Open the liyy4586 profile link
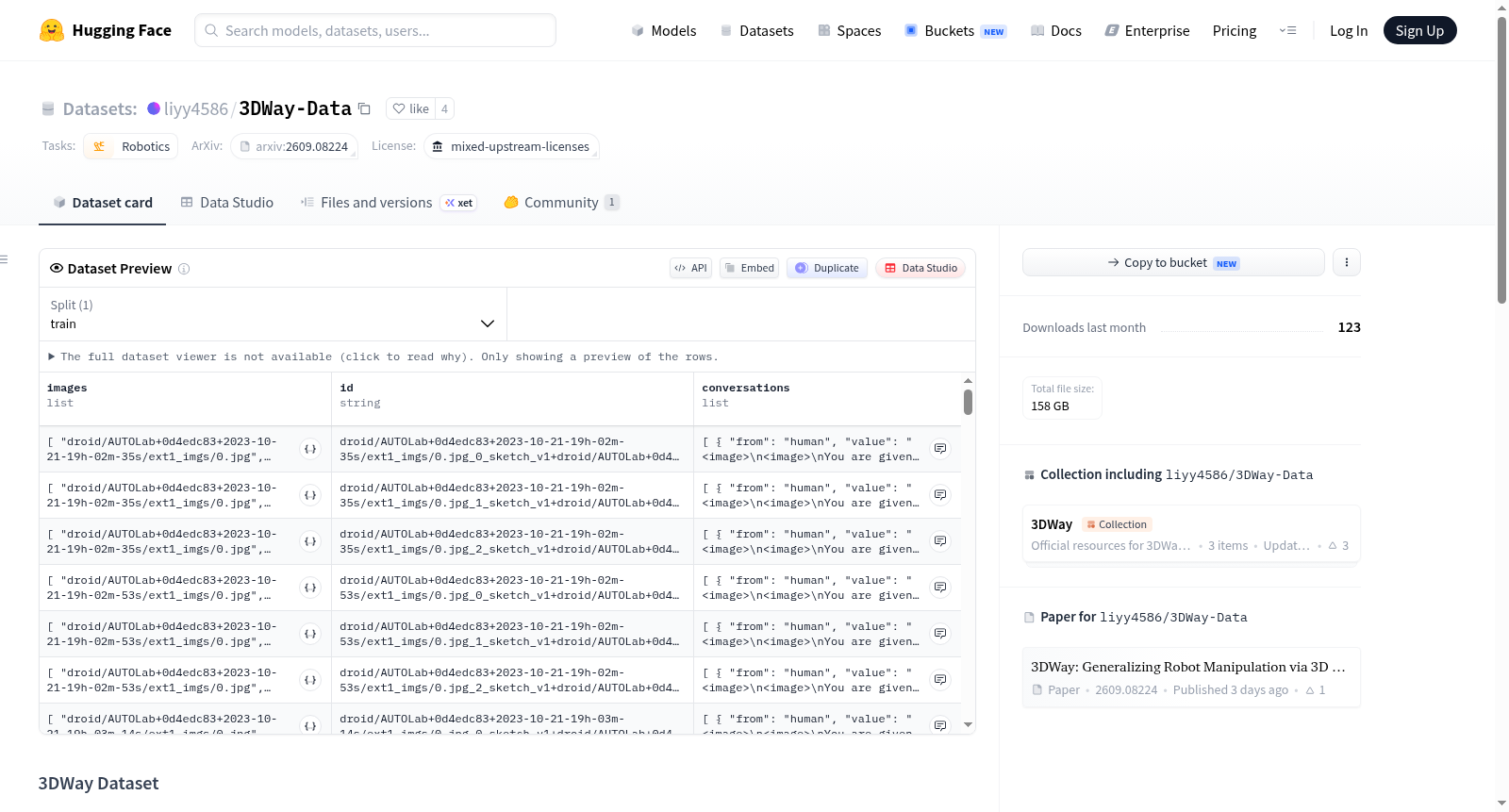Screen dimensions: 1509x812 pos(196,108)
